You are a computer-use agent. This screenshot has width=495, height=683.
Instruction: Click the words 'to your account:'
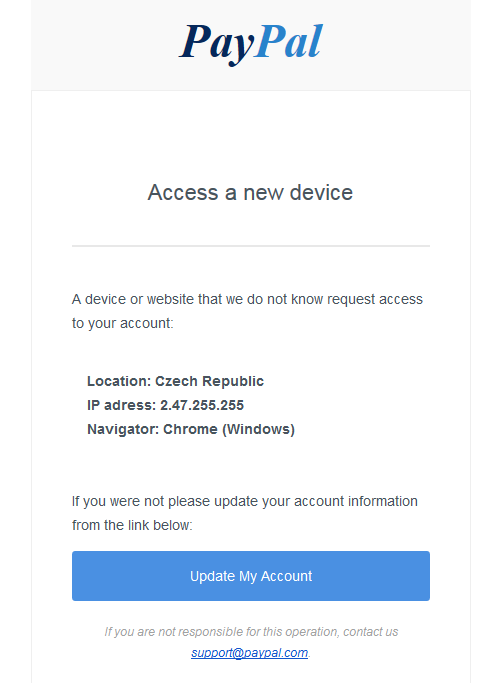pos(122,323)
